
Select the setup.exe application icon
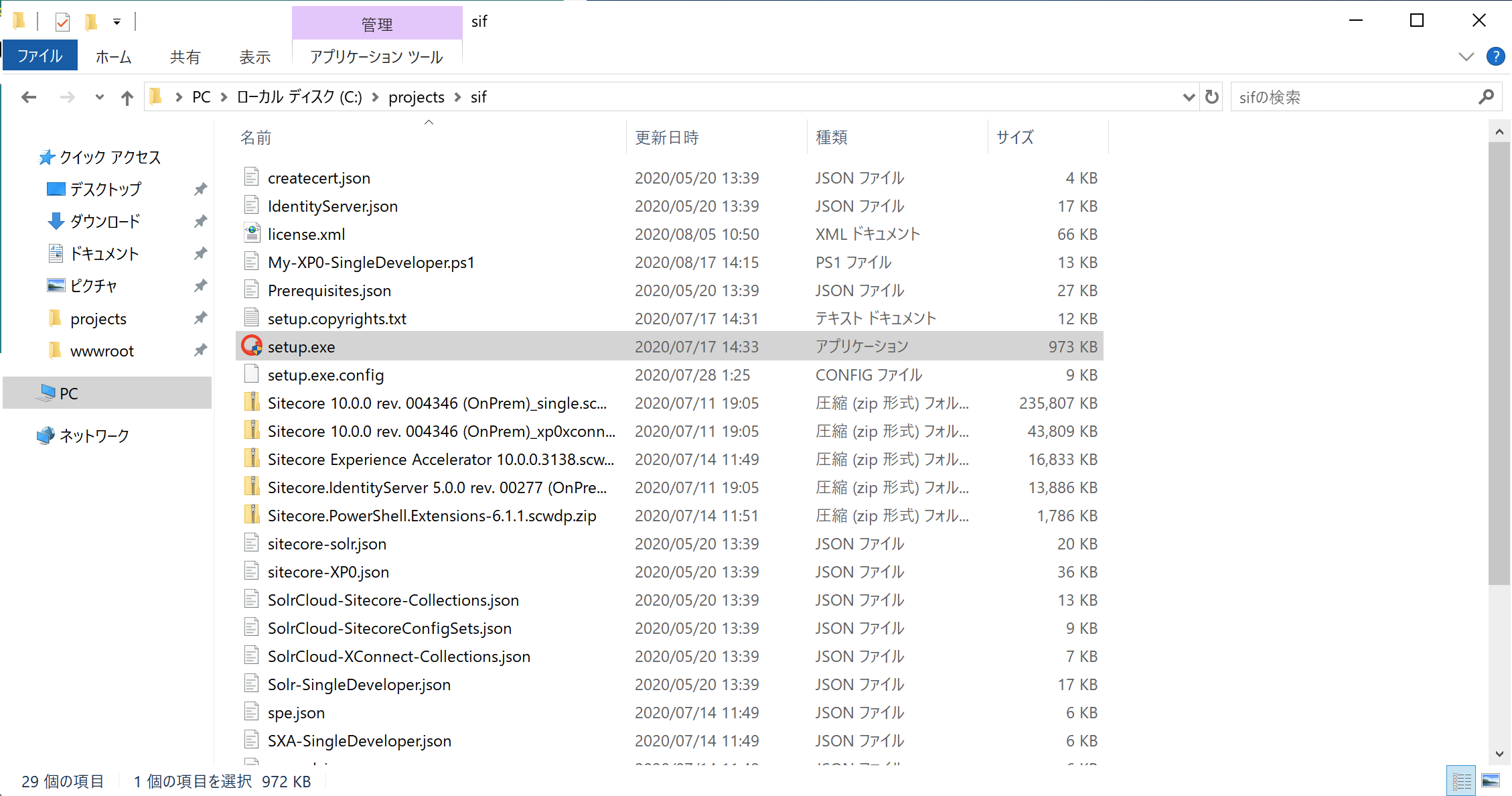252,346
